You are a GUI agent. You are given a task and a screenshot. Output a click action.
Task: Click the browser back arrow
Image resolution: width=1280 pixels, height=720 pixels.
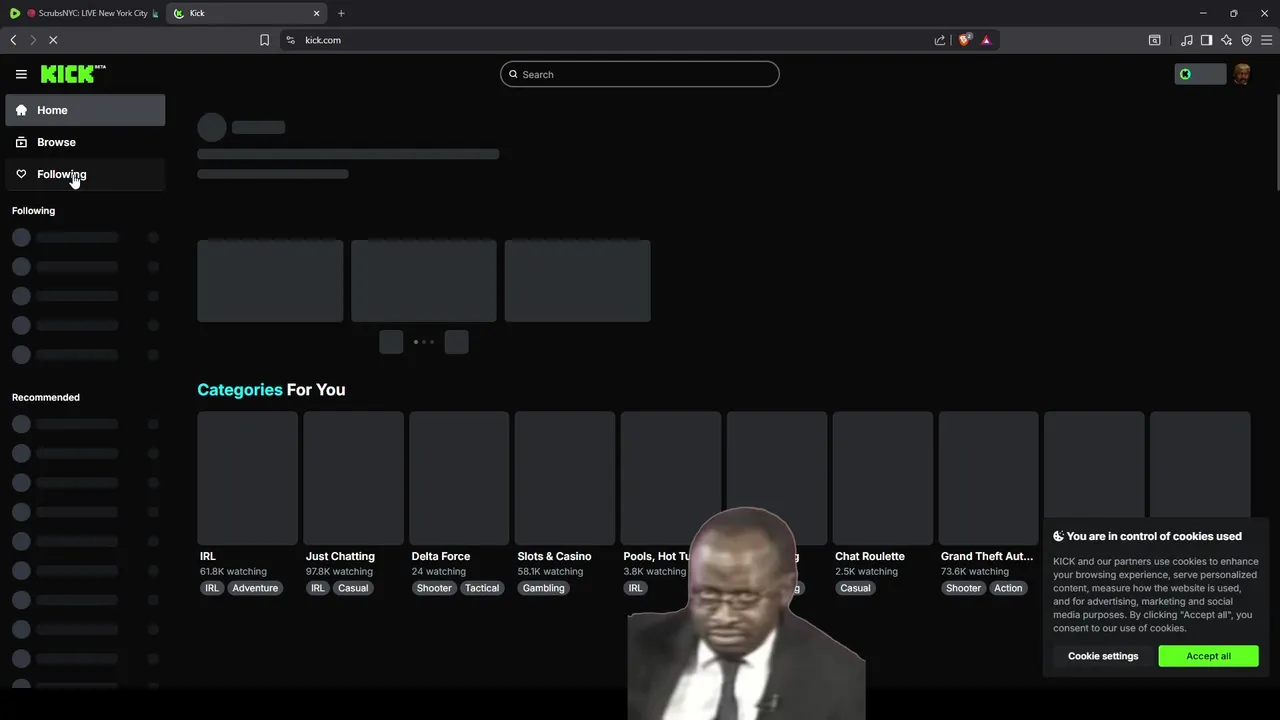point(13,40)
